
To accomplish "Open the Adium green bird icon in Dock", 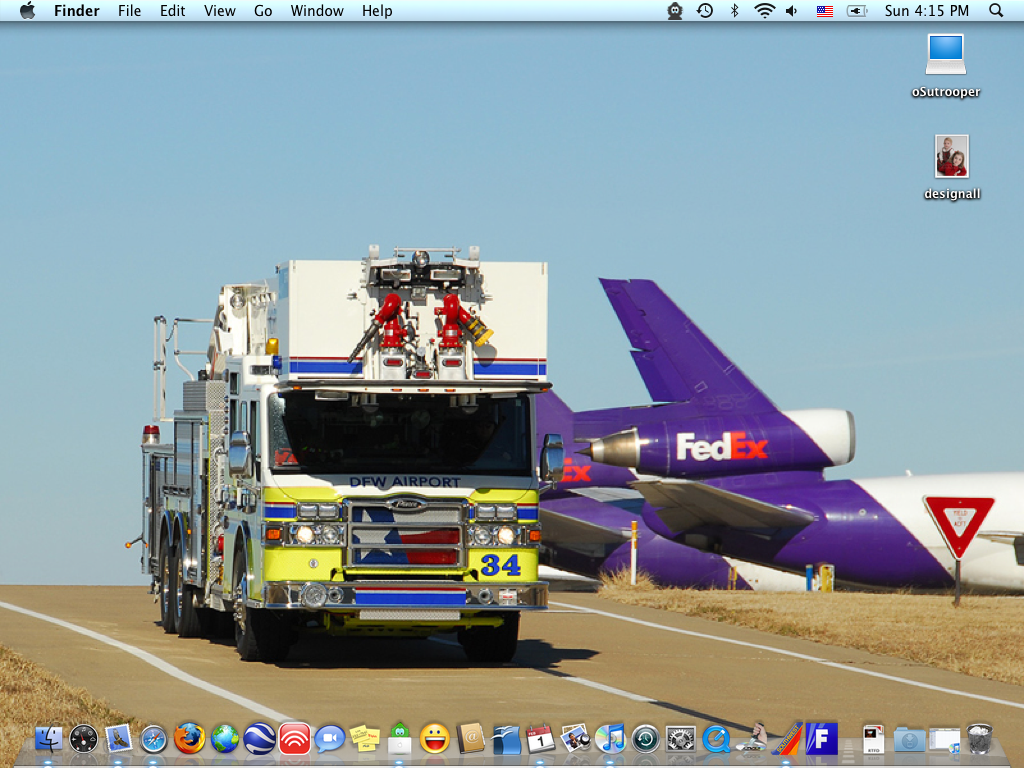I will [400, 739].
